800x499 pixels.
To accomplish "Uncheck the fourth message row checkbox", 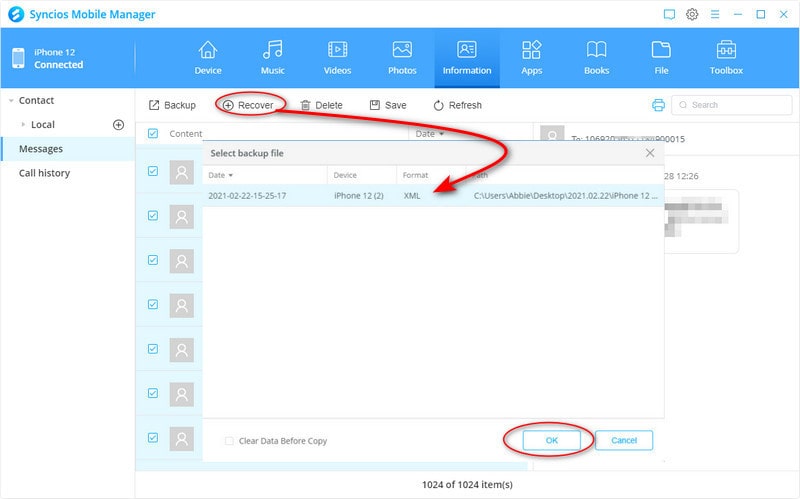I will pos(153,304).
